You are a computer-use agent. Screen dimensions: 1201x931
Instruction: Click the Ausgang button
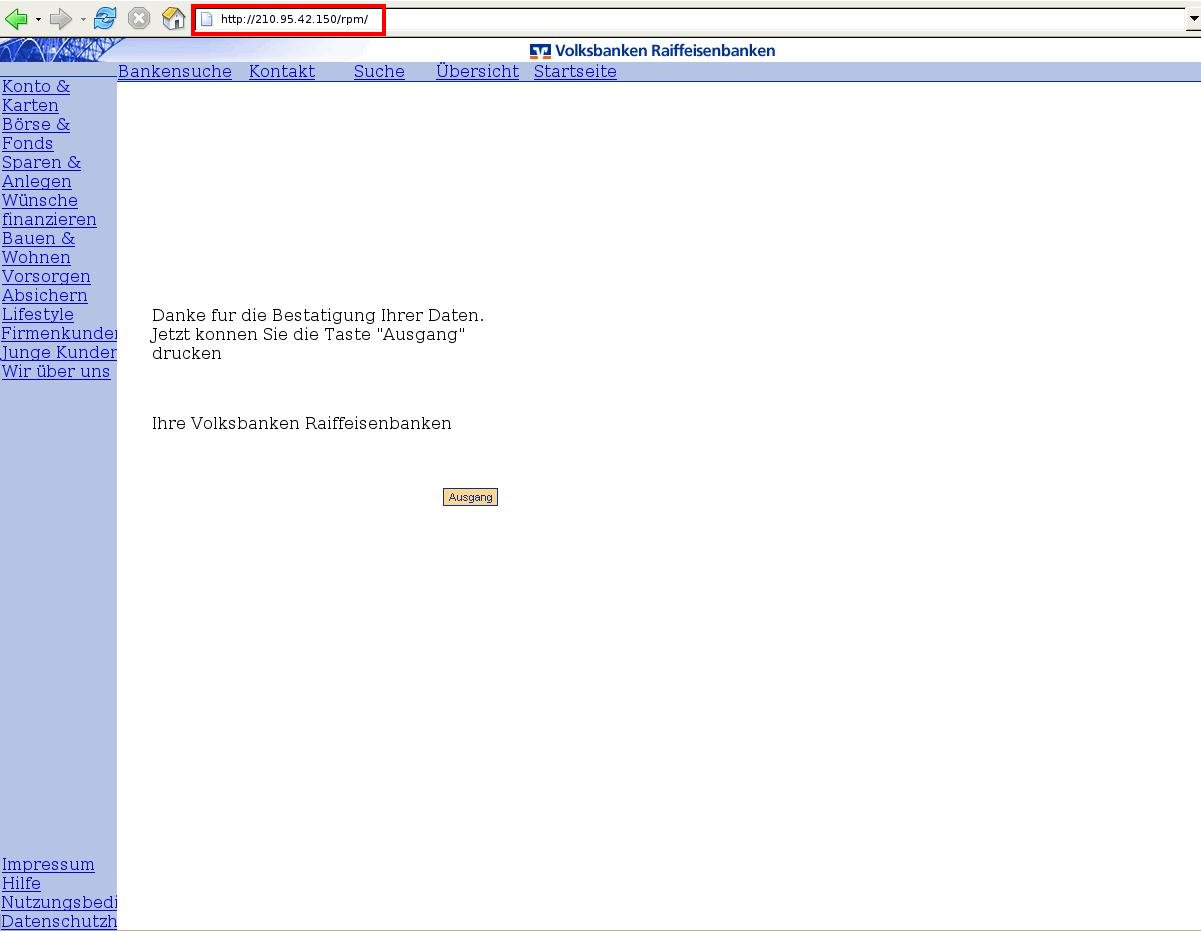470,497
